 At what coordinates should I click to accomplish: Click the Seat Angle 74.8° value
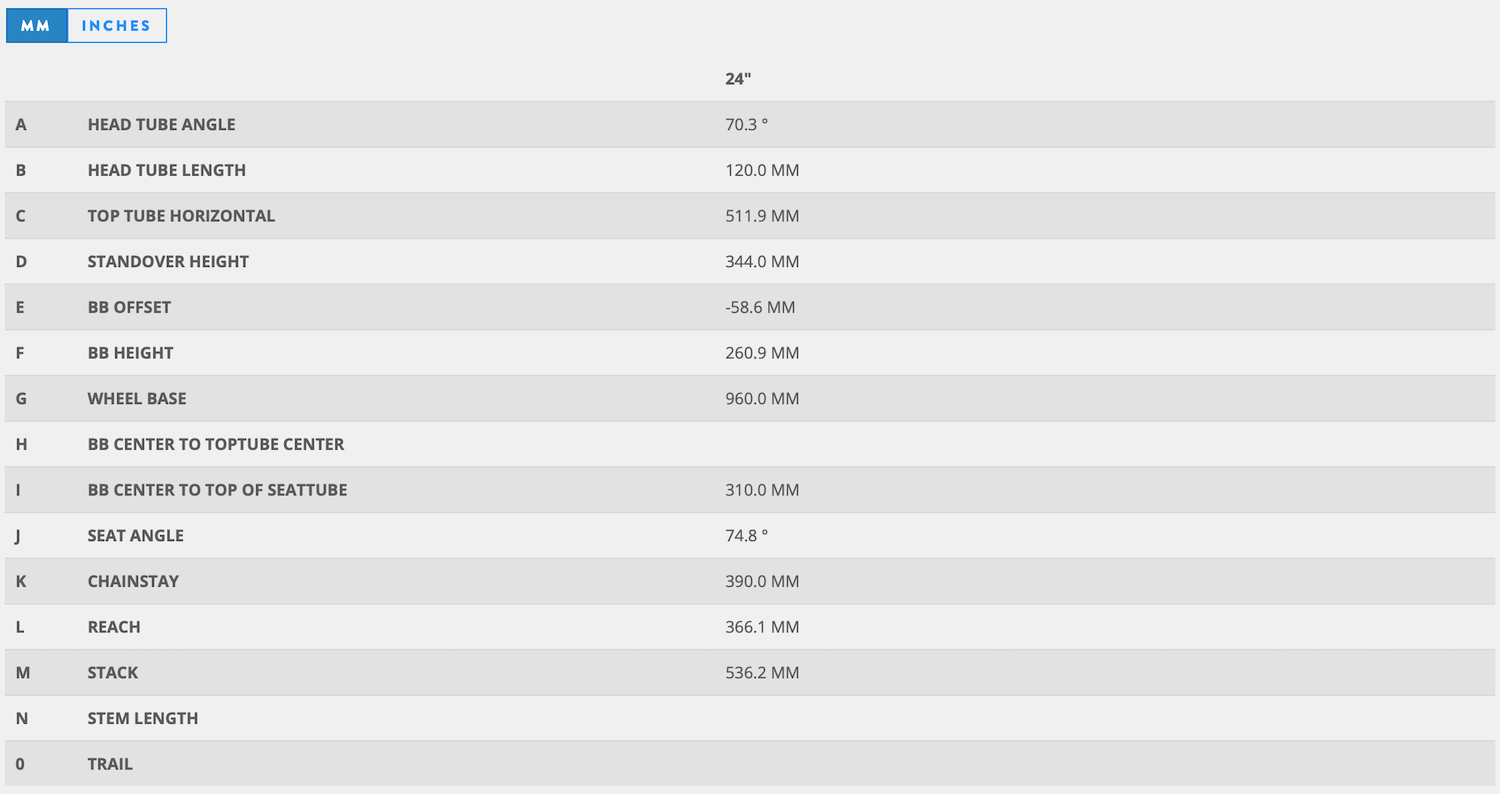[746, 536]
